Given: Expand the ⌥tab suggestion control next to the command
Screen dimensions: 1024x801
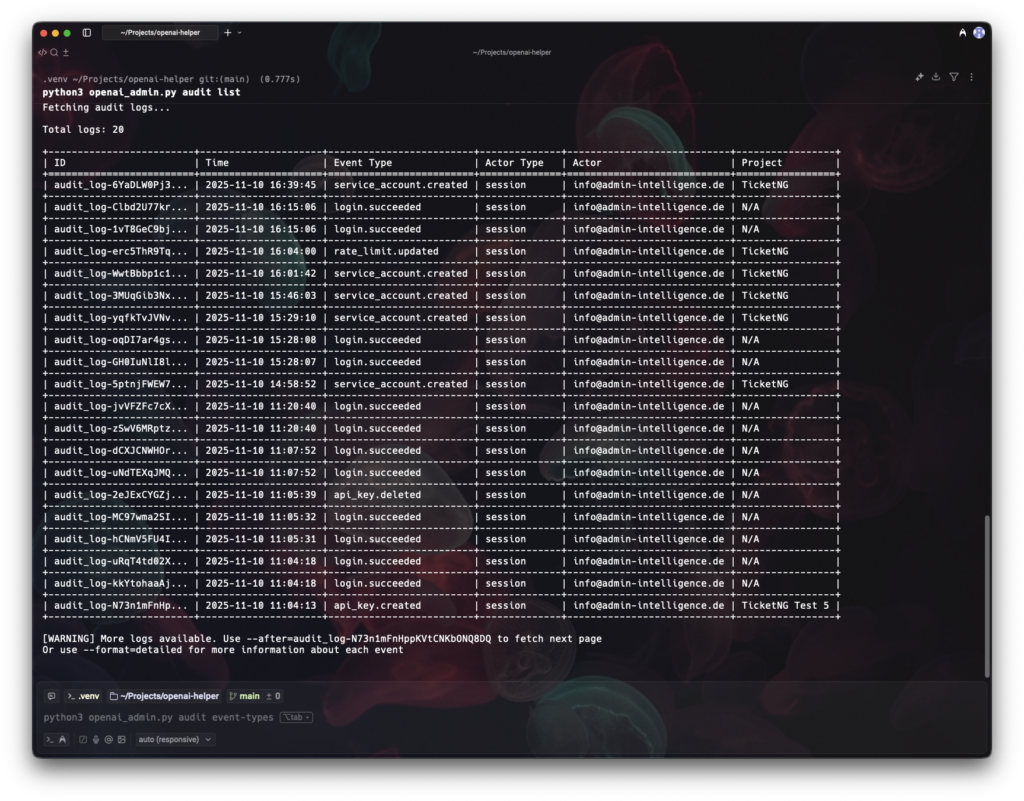Looking at the screenshot, I should pyautogui.click(x=294, y=717).
